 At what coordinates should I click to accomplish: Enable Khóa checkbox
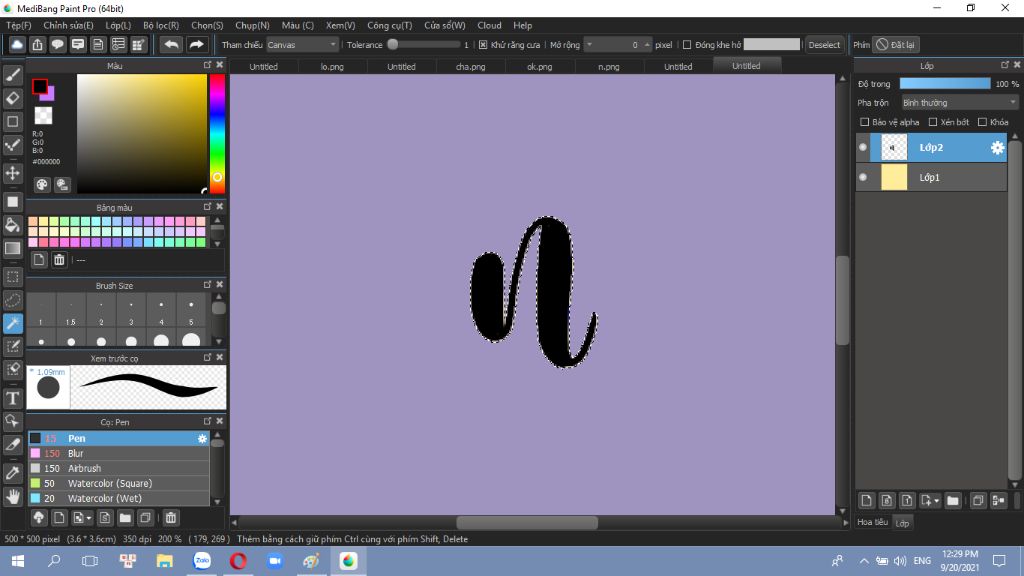[x=982, y=122]
